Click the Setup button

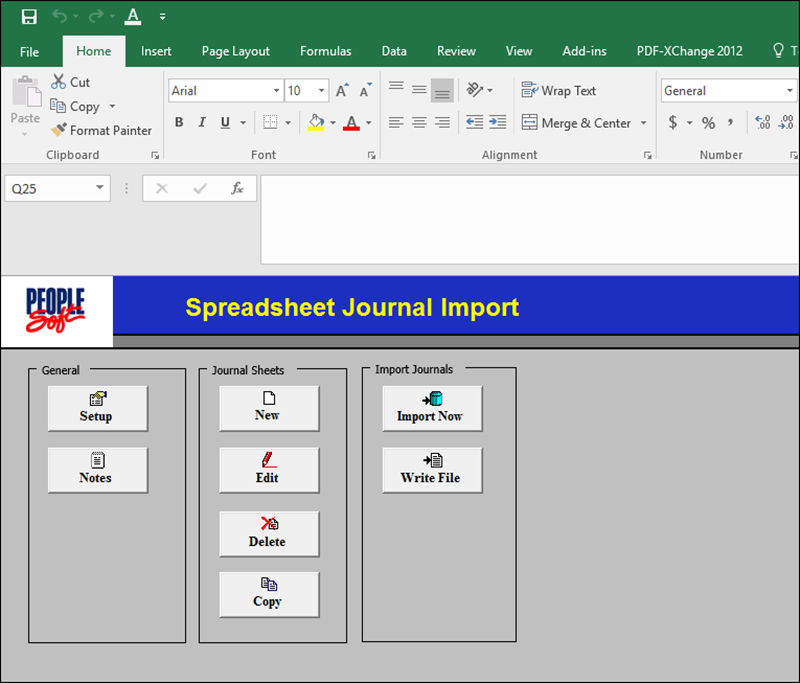[97, 408]
